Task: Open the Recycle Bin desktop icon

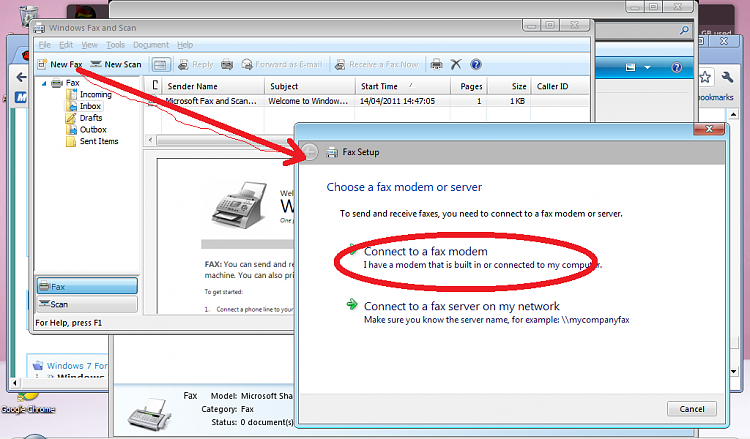Action: (28, 14)
